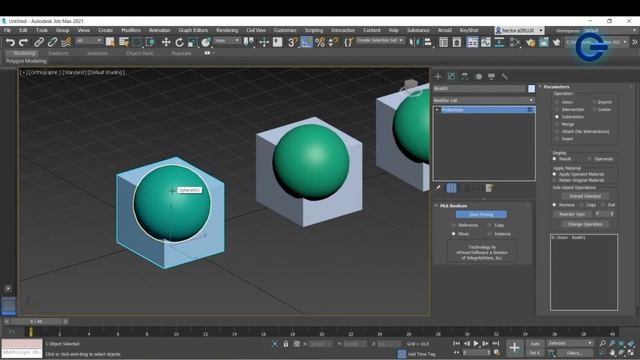
Task: Open the Modify command panel tab
Action: tap(451, 76)
